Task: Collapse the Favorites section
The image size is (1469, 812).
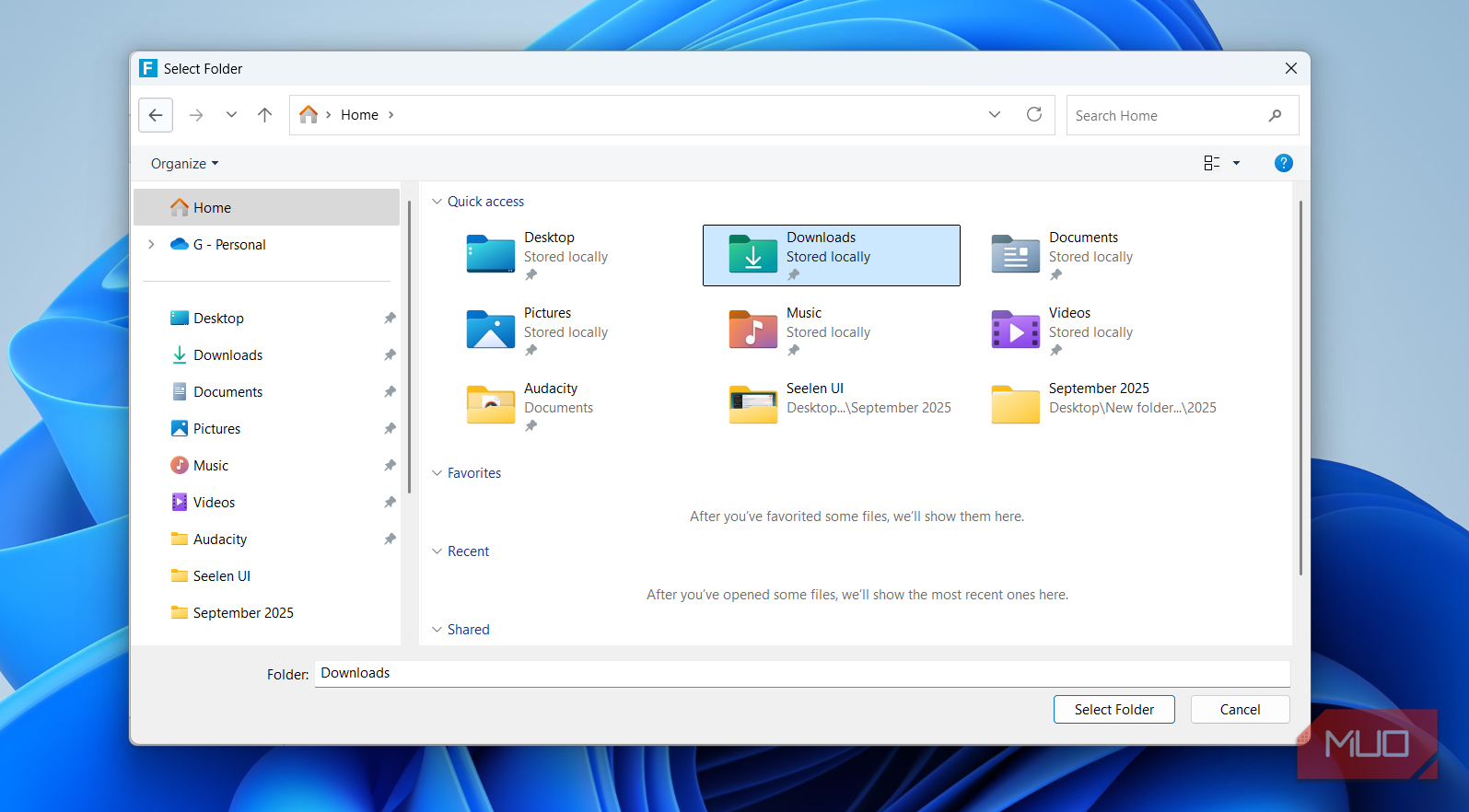Action: 437,473
